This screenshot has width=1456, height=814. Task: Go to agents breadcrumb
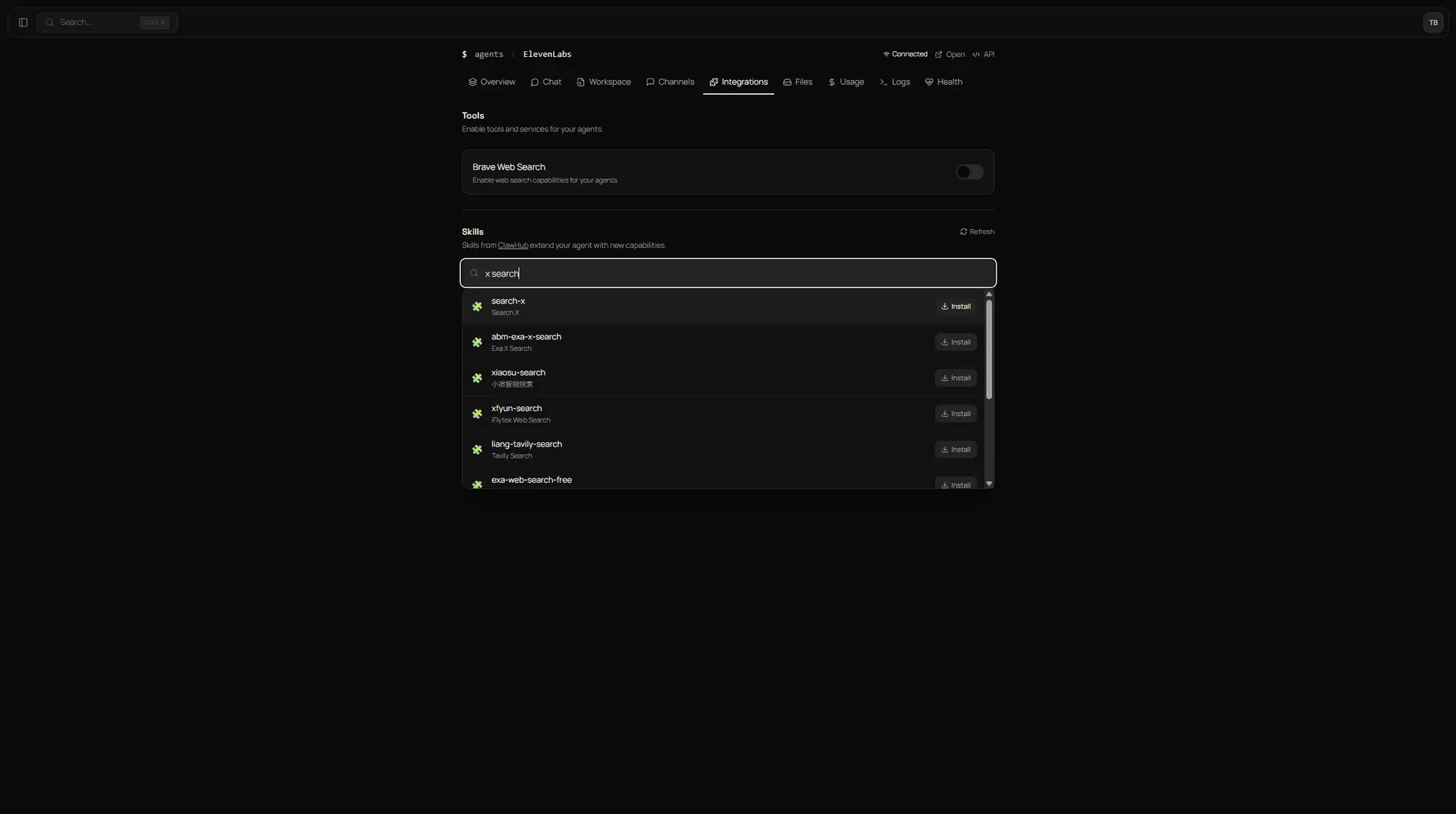(x=488, y=54)
